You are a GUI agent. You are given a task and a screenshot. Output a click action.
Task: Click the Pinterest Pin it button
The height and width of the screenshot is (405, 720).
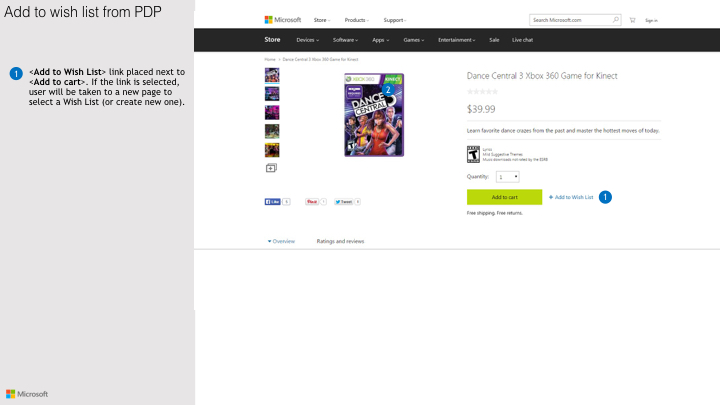coord(312,202)
